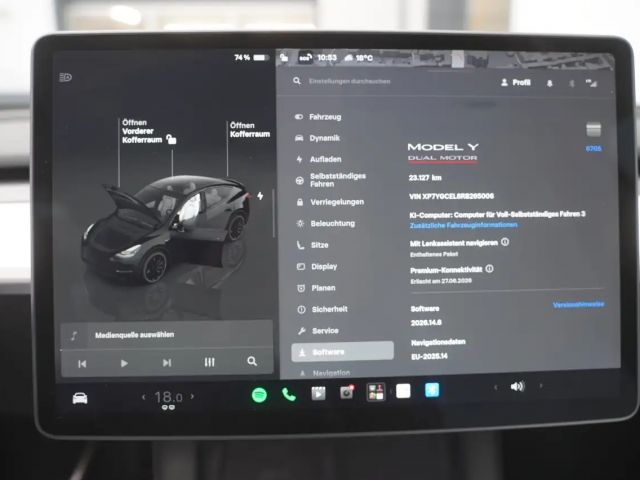Tap the 18°C weather indicator
Image resolution: width=640 pixels, height=480 pixels.
[359, 58]
